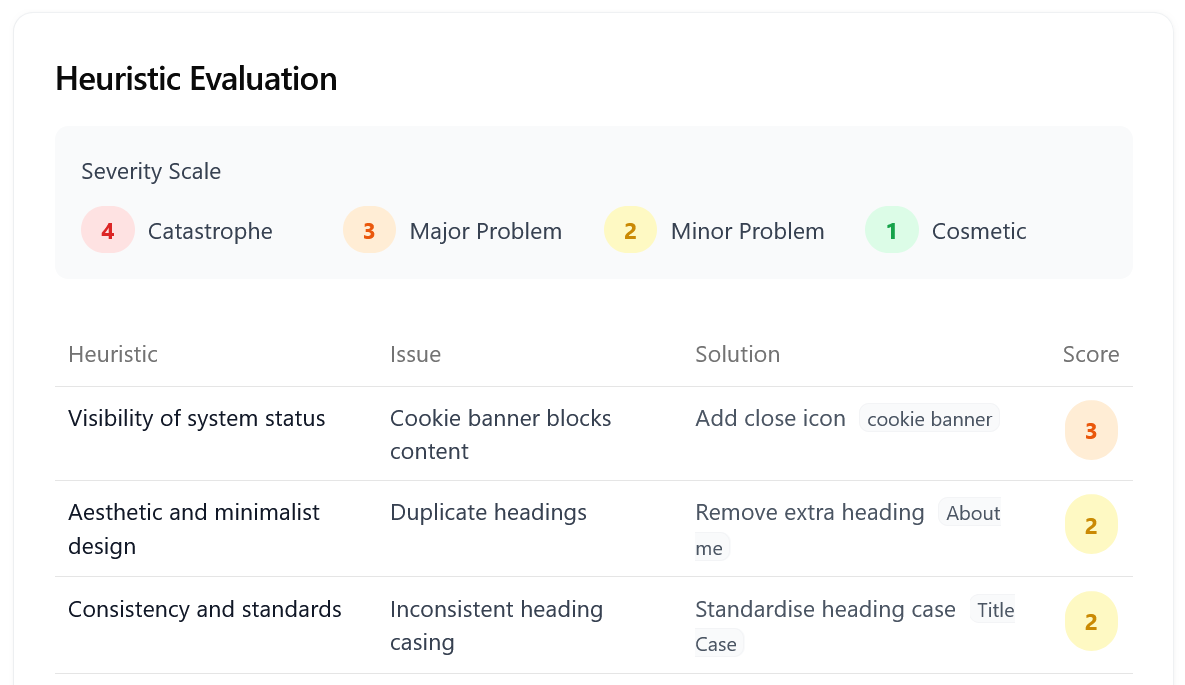Image resolution: width=1185 pixels, height=685 pixels.
Task: Click the yellow severity 2 legend badge
Action: tap(630, 231)
